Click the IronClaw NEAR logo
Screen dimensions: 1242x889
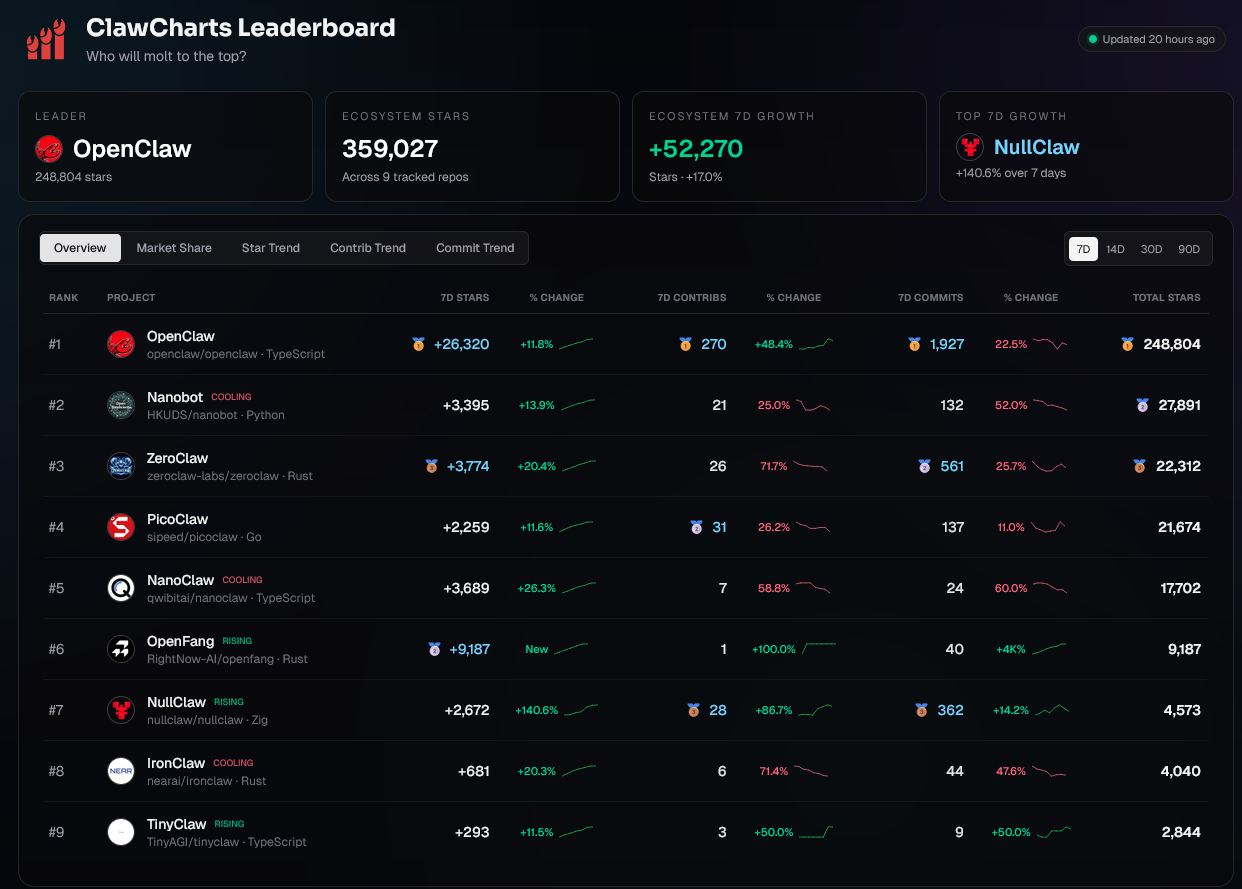tap(121, 771)
